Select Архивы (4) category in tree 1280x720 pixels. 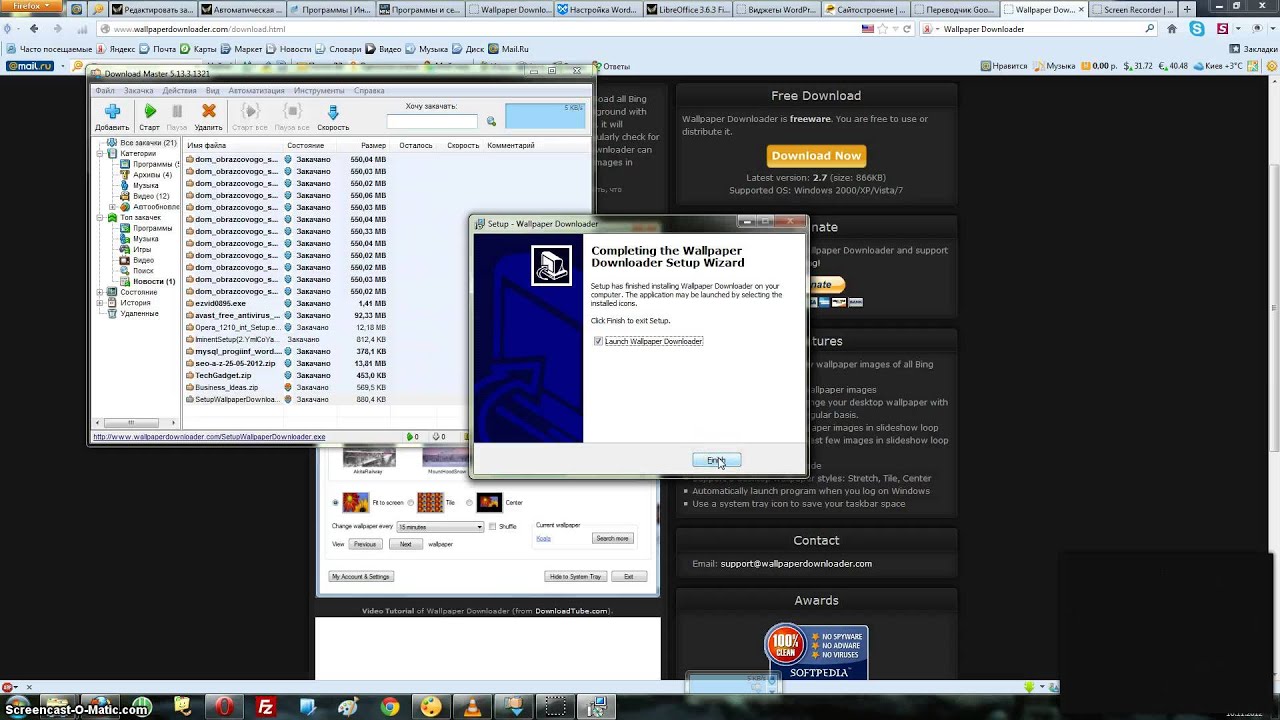click(x=144, y=175)
